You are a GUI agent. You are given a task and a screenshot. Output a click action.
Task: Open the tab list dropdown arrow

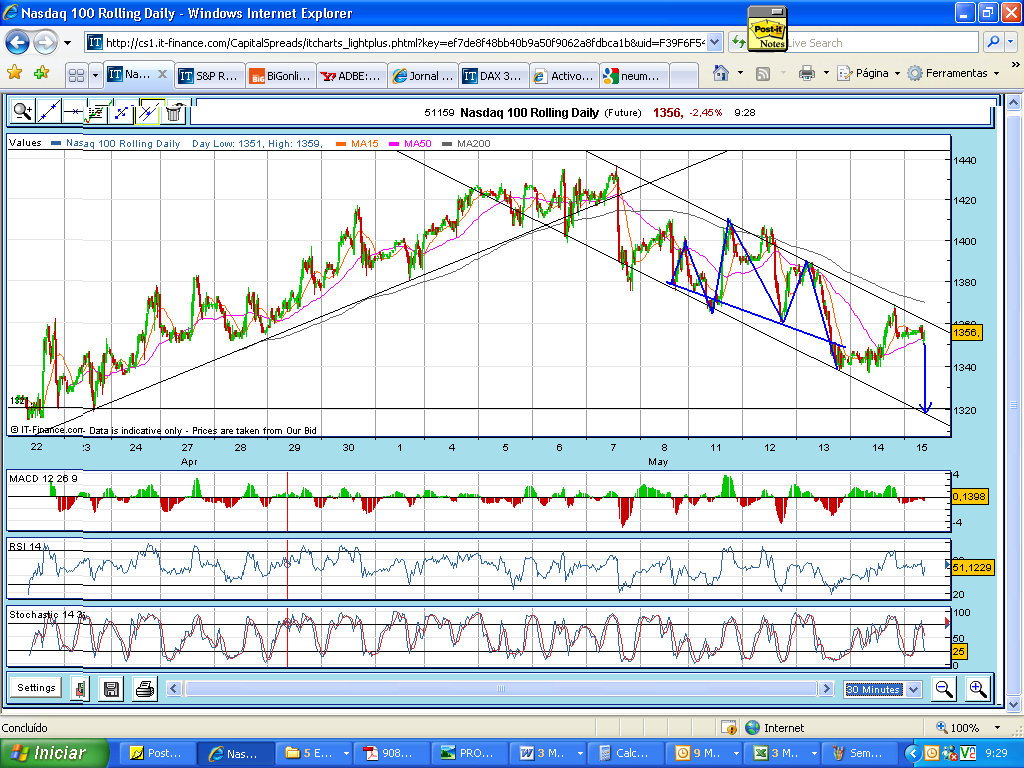point(95,76)
